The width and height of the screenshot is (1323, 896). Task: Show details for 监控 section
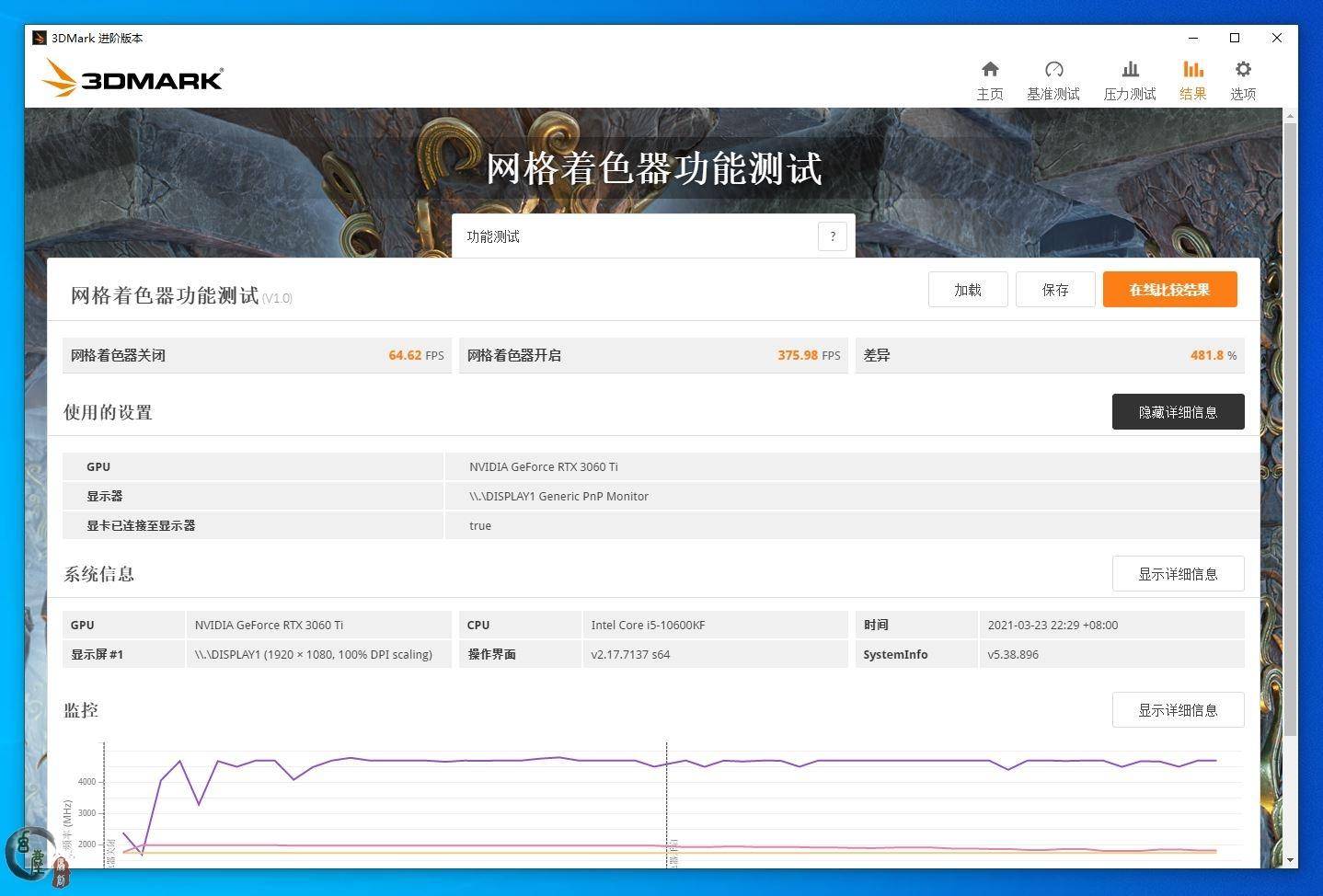point(1178,710)
